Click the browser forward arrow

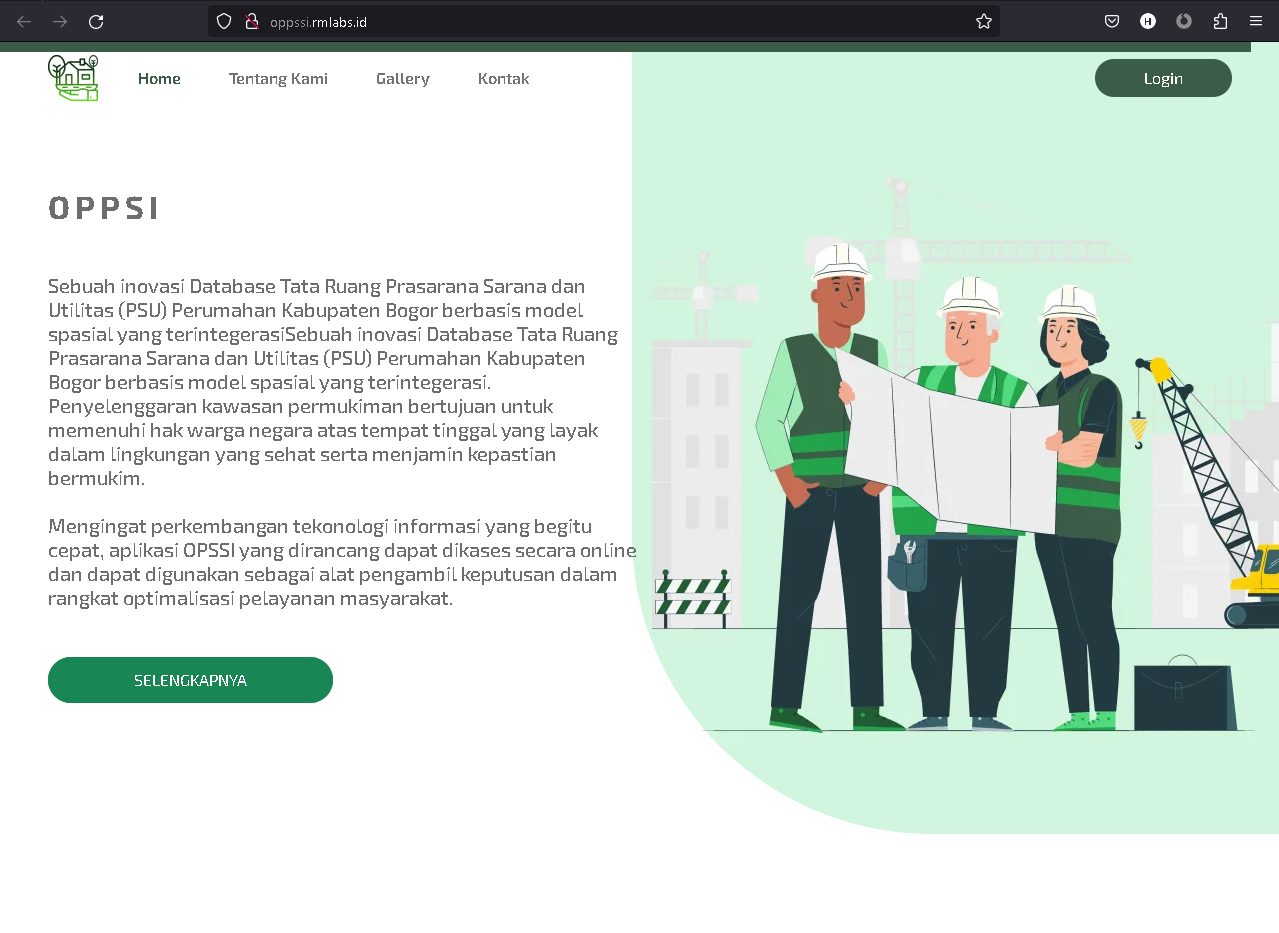(60, 21)
